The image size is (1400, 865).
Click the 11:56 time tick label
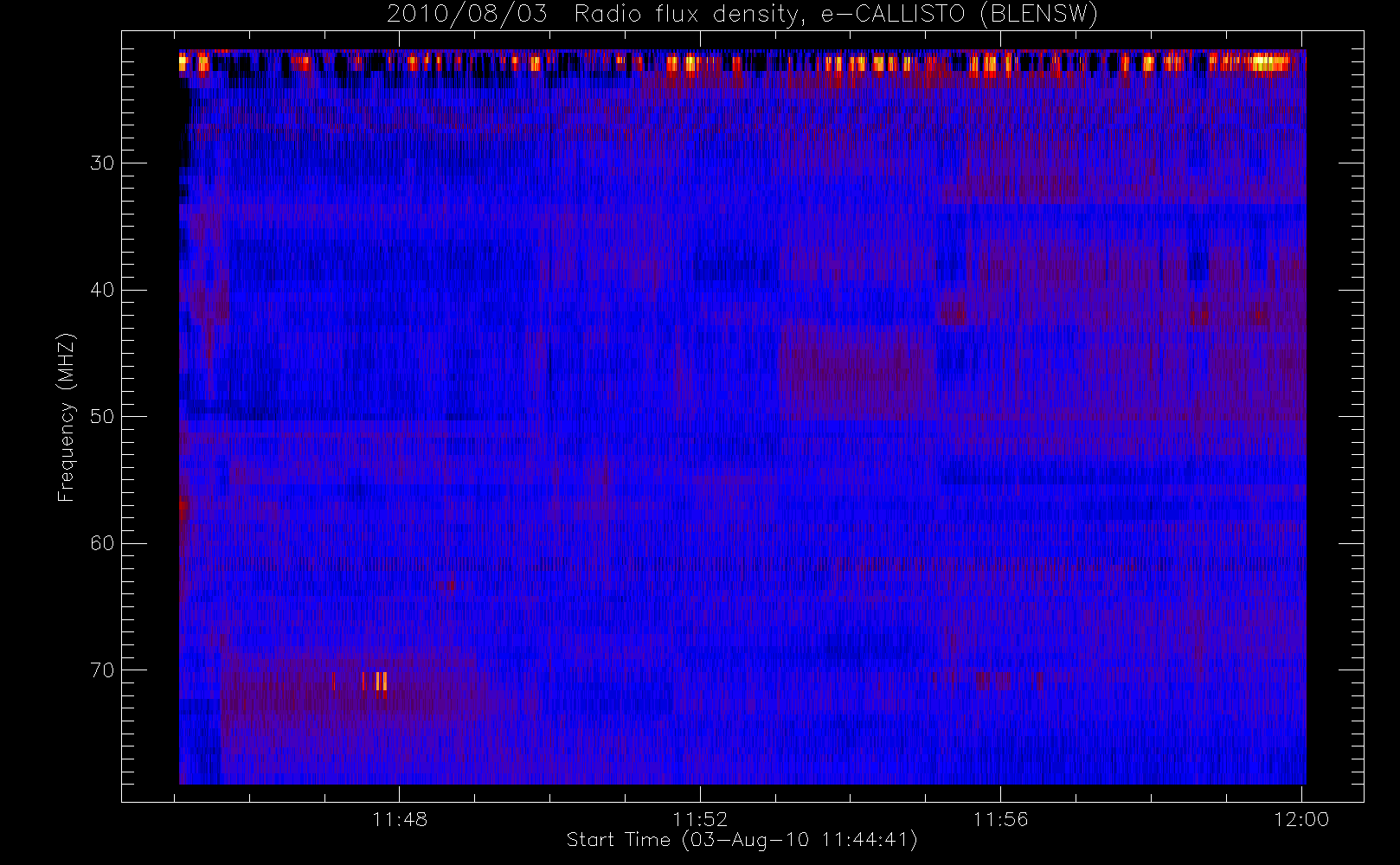pyautogui.click(x=1000, y=819)
